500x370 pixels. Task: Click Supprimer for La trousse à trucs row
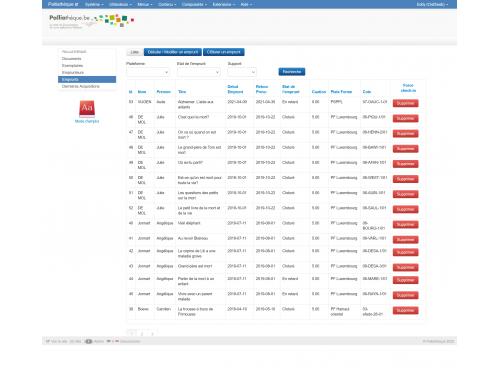pyautogui.click(x=405, y=310)
